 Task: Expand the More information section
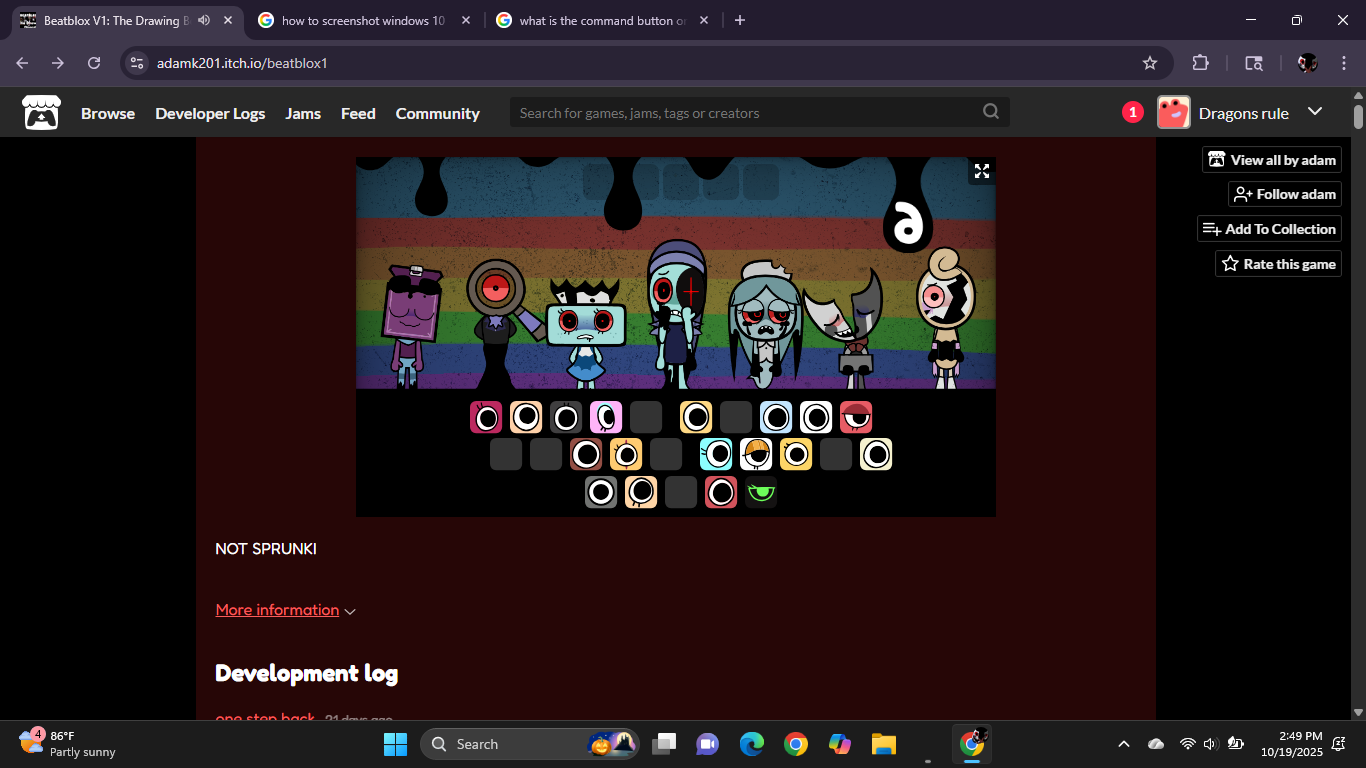286,610
